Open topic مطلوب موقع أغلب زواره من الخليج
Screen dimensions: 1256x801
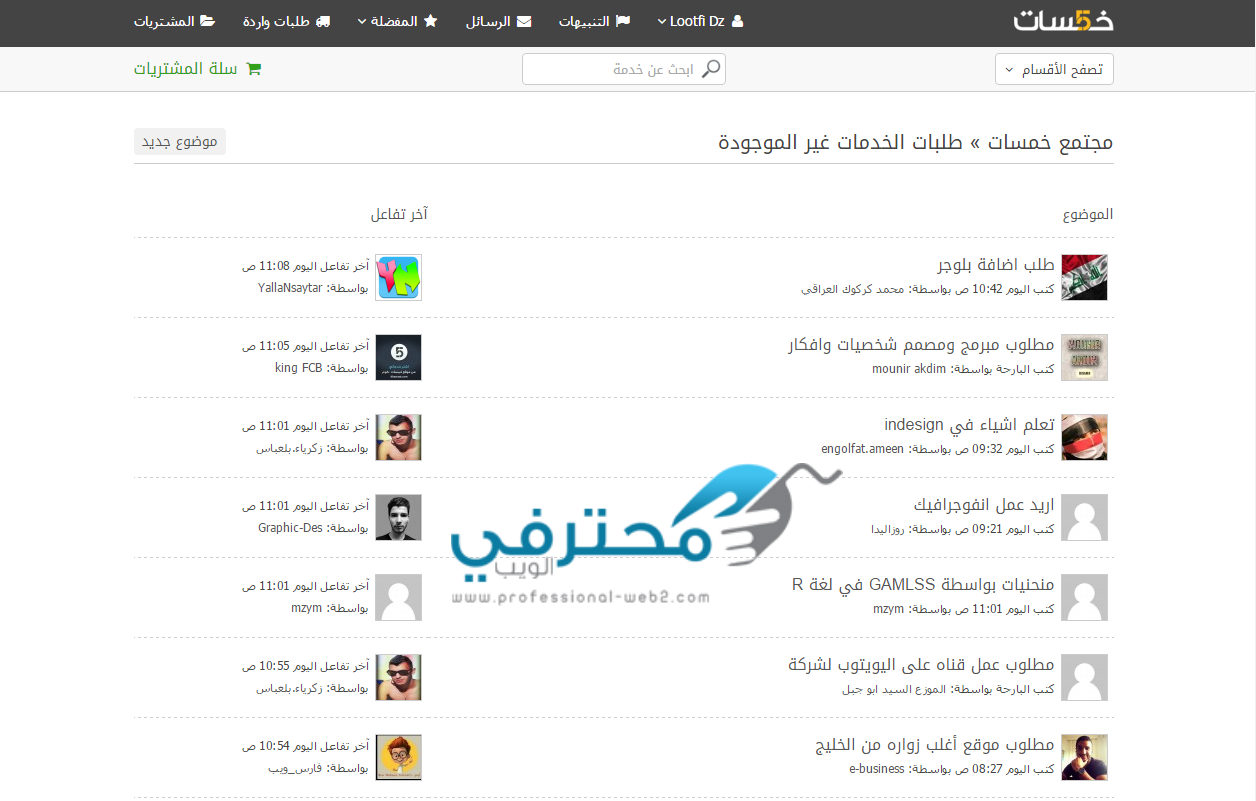(x=935, y=745)
